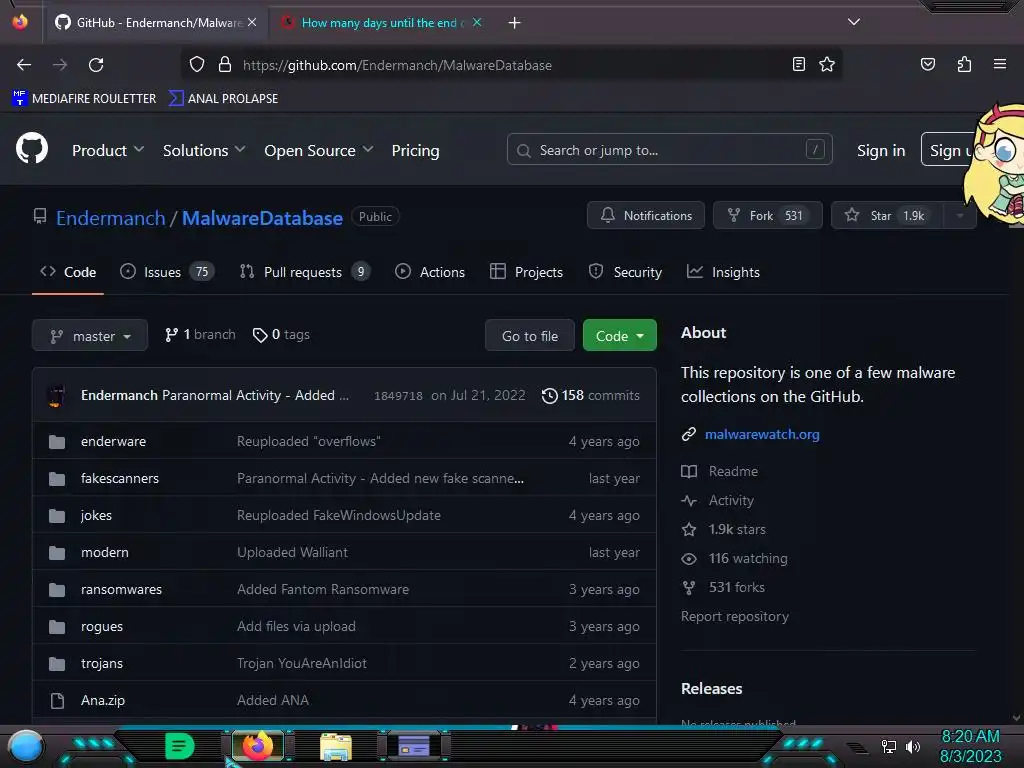1024x768 pixels.
Task: Open a new tab with plus icon
Action: [x=515, y=23]
